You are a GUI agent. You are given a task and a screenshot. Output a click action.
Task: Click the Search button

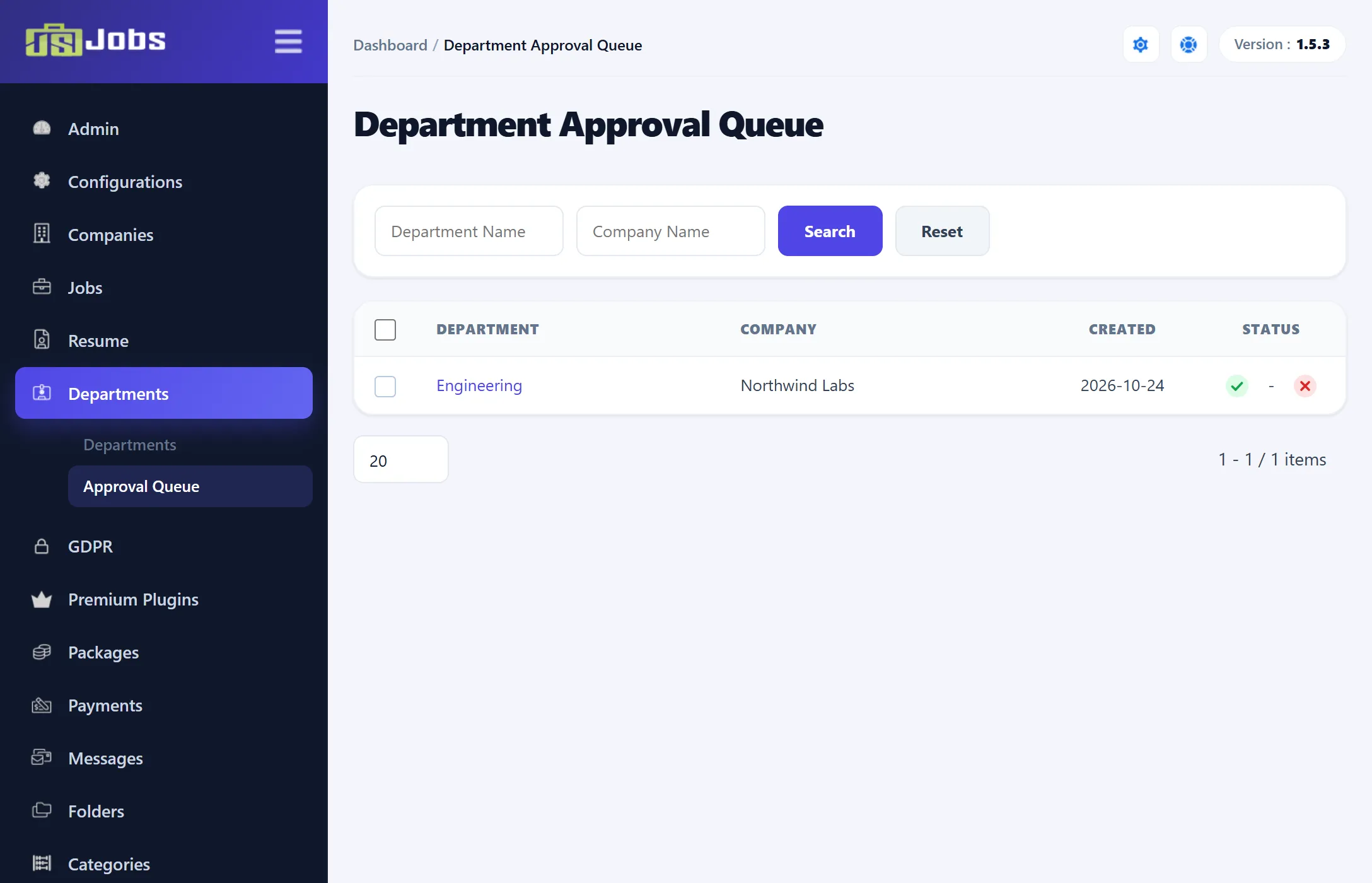click(x=830, y=231)
